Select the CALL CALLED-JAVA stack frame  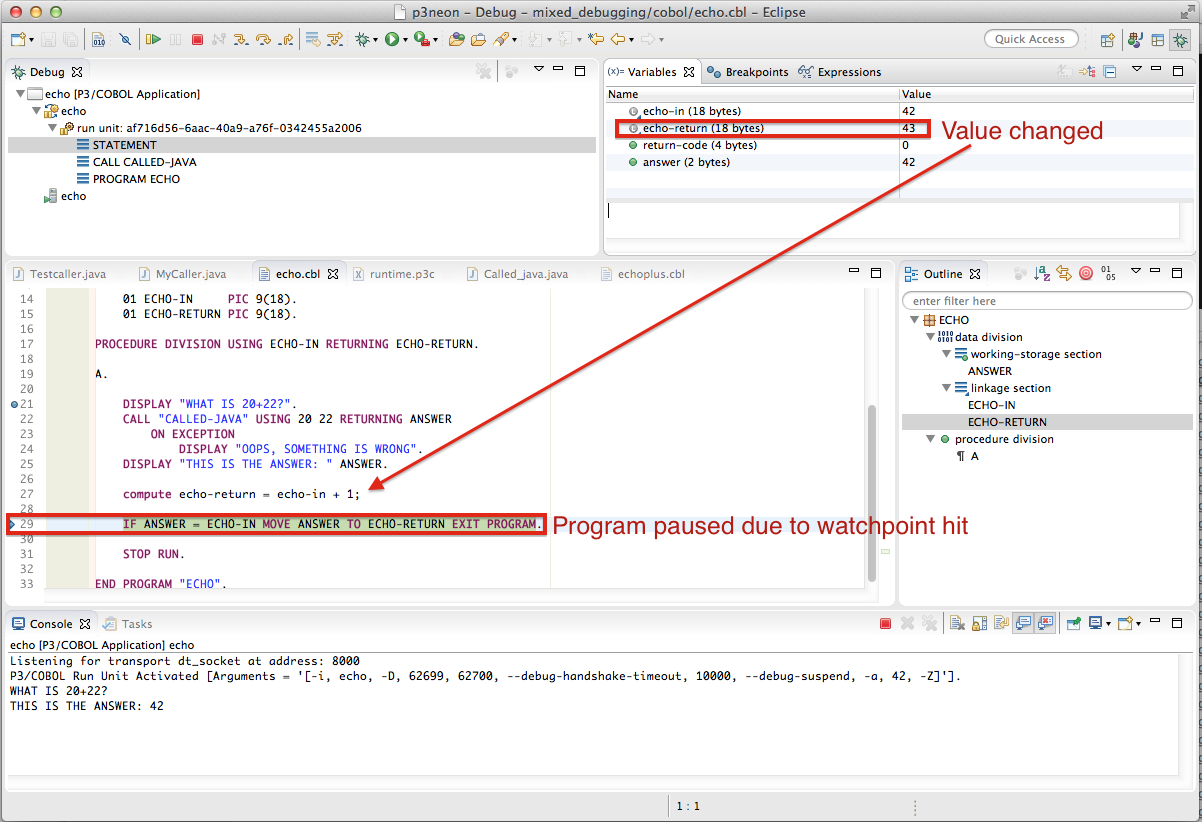144,162
